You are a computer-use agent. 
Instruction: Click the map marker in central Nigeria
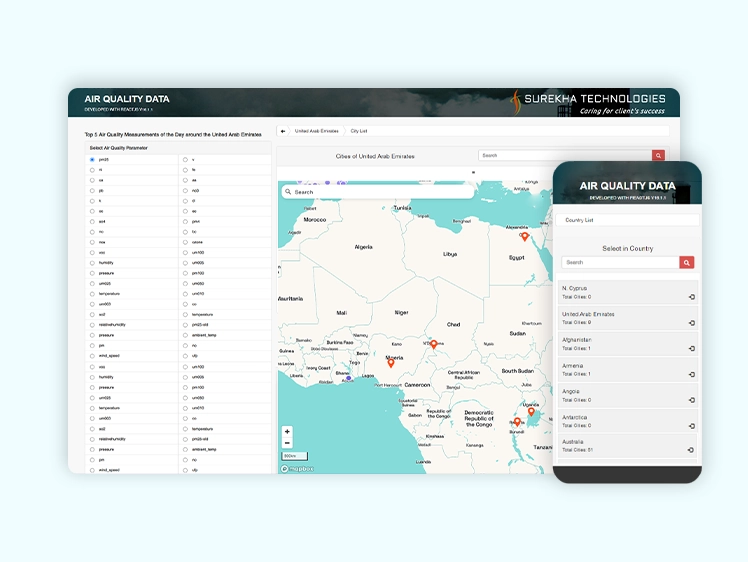(x=391, y=363)
